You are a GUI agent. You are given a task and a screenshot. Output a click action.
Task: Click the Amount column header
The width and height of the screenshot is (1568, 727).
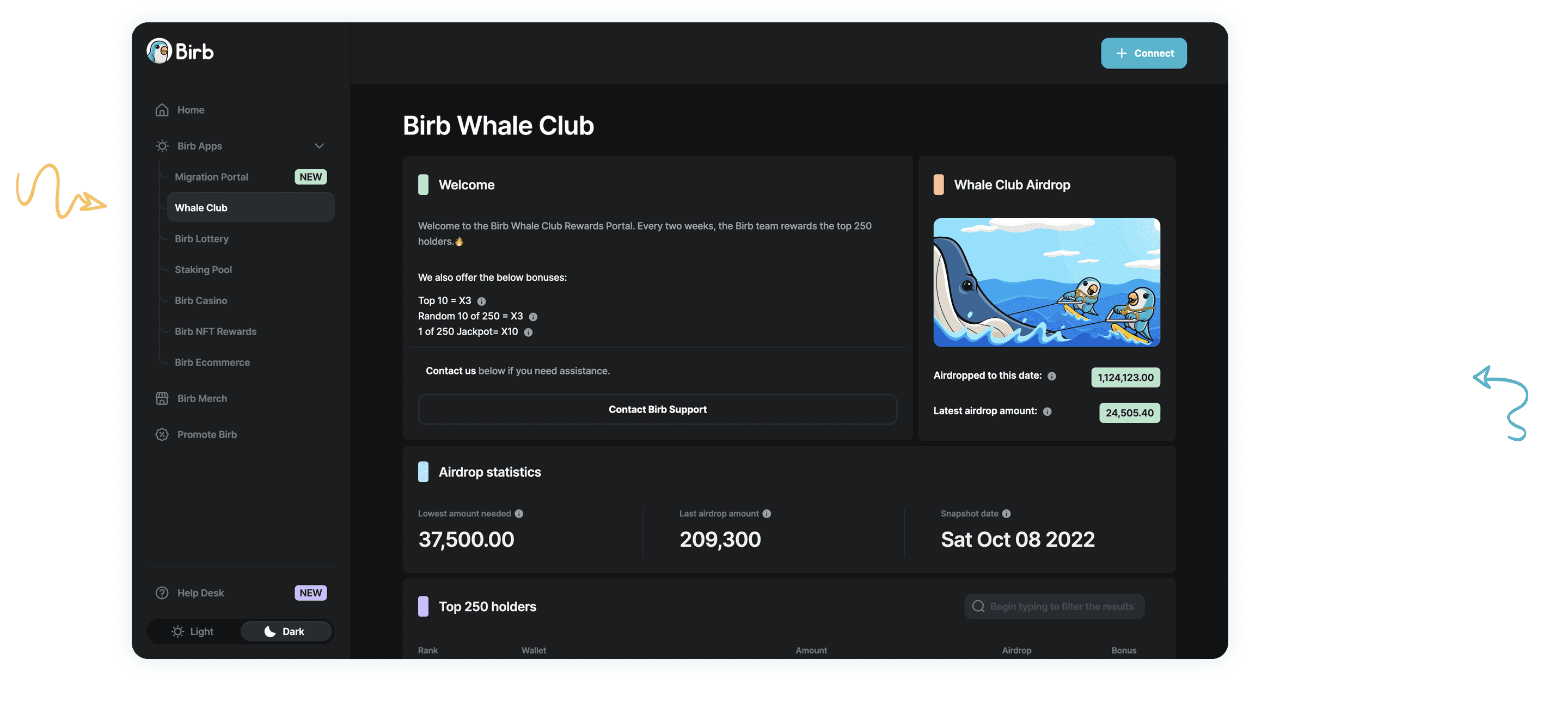pyautogui.click(x=811, y=650)
